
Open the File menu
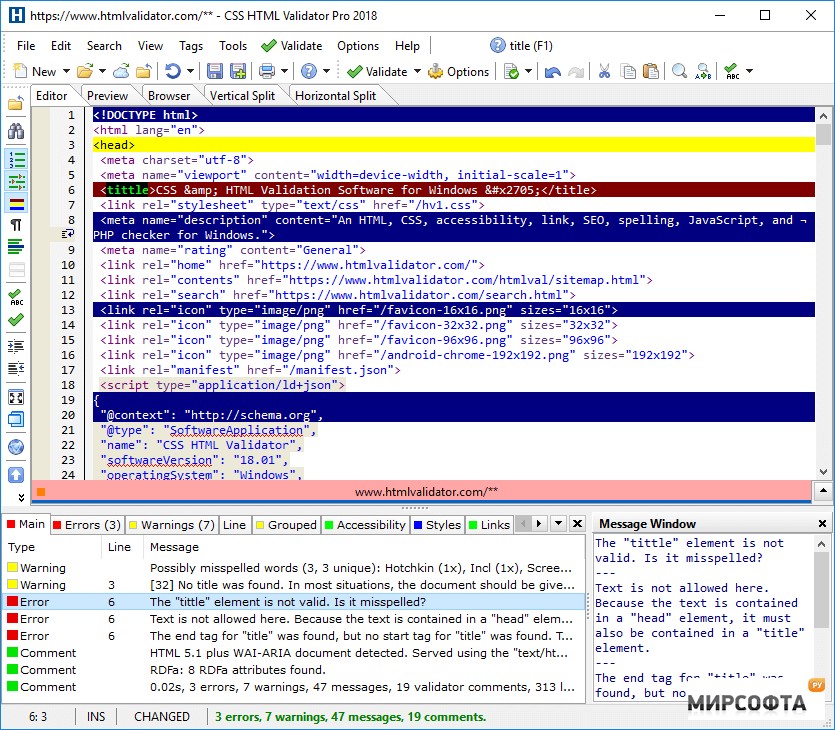pyautogui.click(x=26, y=46)
